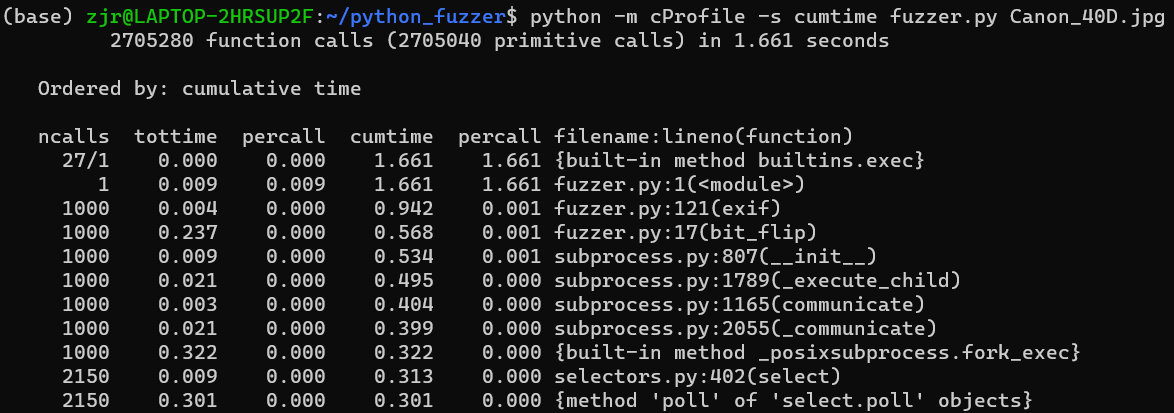1174x413 pixels.
Task: Click the '1.661 seconds' total time
Action: click(x=812, y=41)
